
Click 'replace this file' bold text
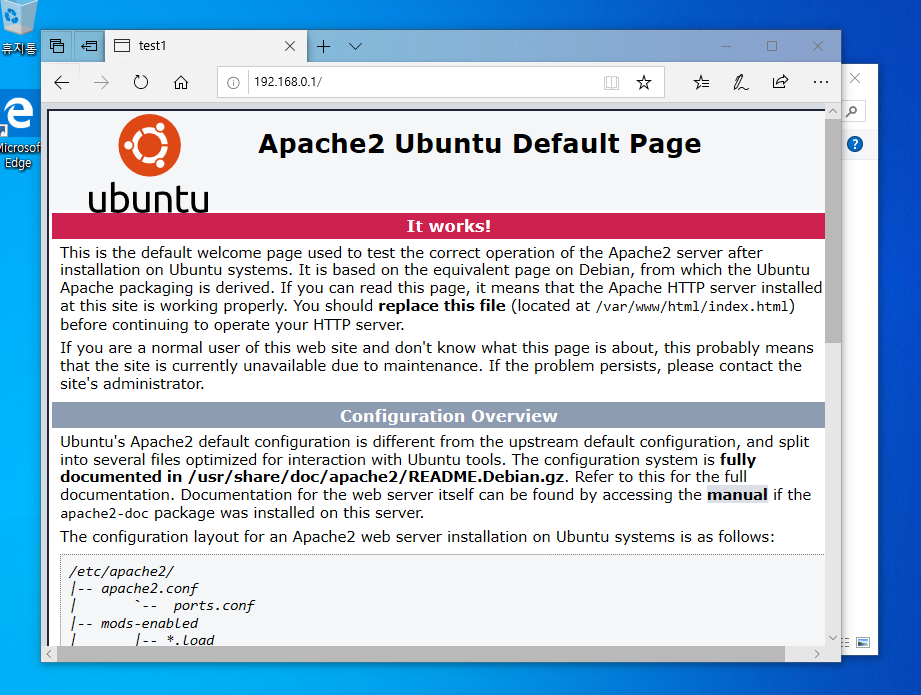[x=442, y=306]
